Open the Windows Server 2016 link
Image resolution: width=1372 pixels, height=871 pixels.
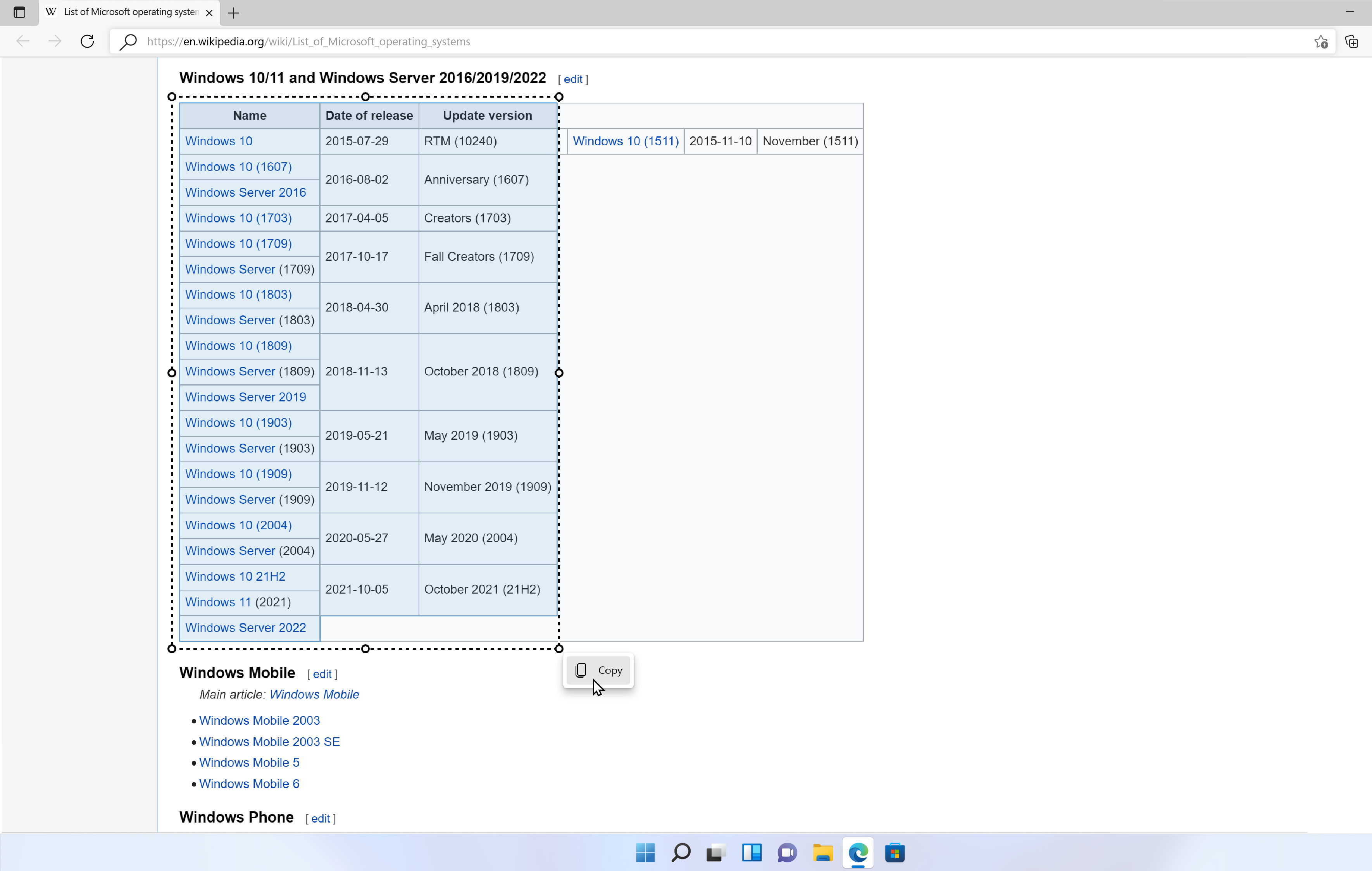tap(245, 193)
